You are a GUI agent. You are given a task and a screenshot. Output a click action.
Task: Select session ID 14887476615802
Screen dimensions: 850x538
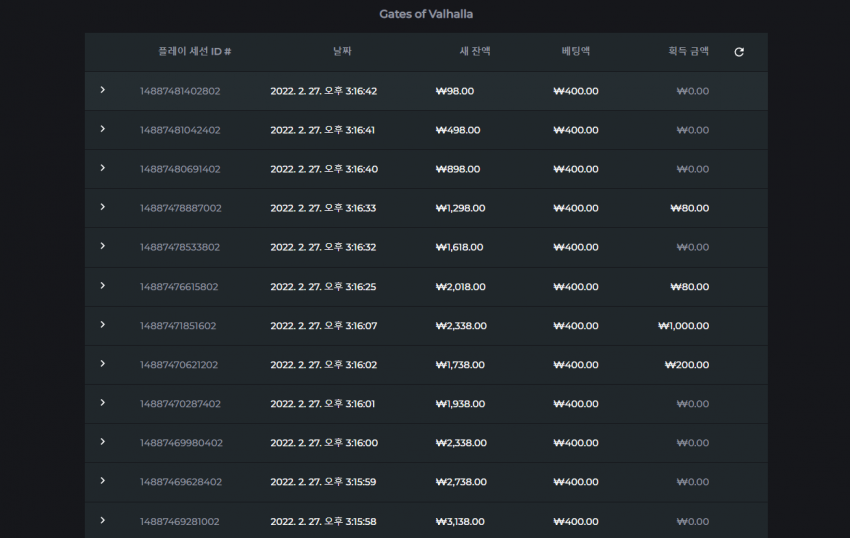click(179, 287)
